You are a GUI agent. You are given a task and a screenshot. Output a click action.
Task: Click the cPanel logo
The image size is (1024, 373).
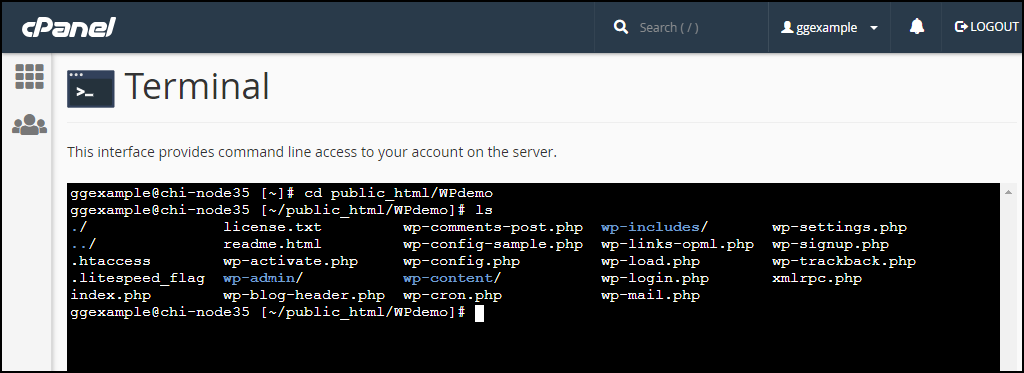pyautogui.click(x=69, y=27)
